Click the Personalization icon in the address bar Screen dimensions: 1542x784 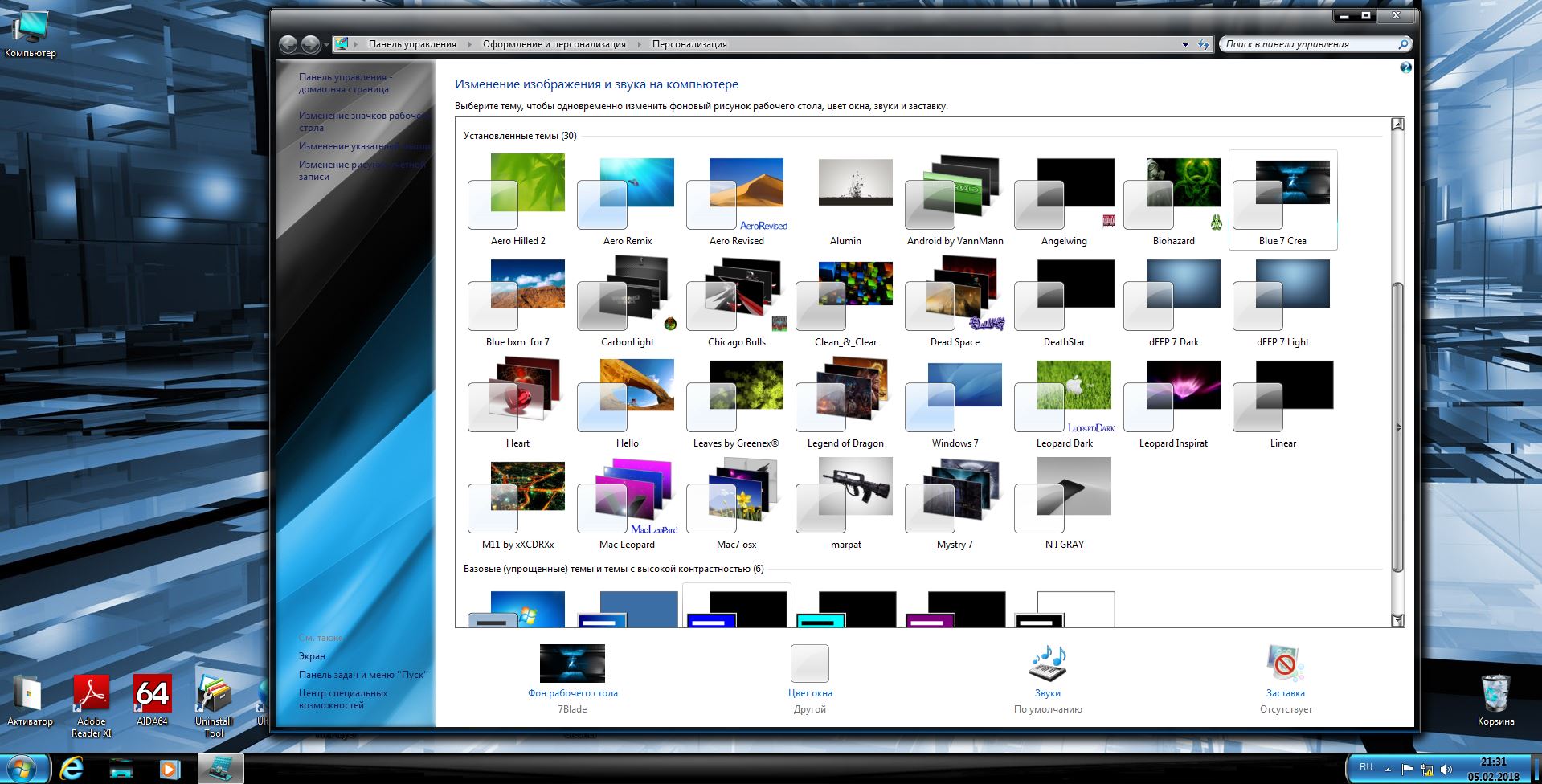pyautogui.click(x=342, y=44)
